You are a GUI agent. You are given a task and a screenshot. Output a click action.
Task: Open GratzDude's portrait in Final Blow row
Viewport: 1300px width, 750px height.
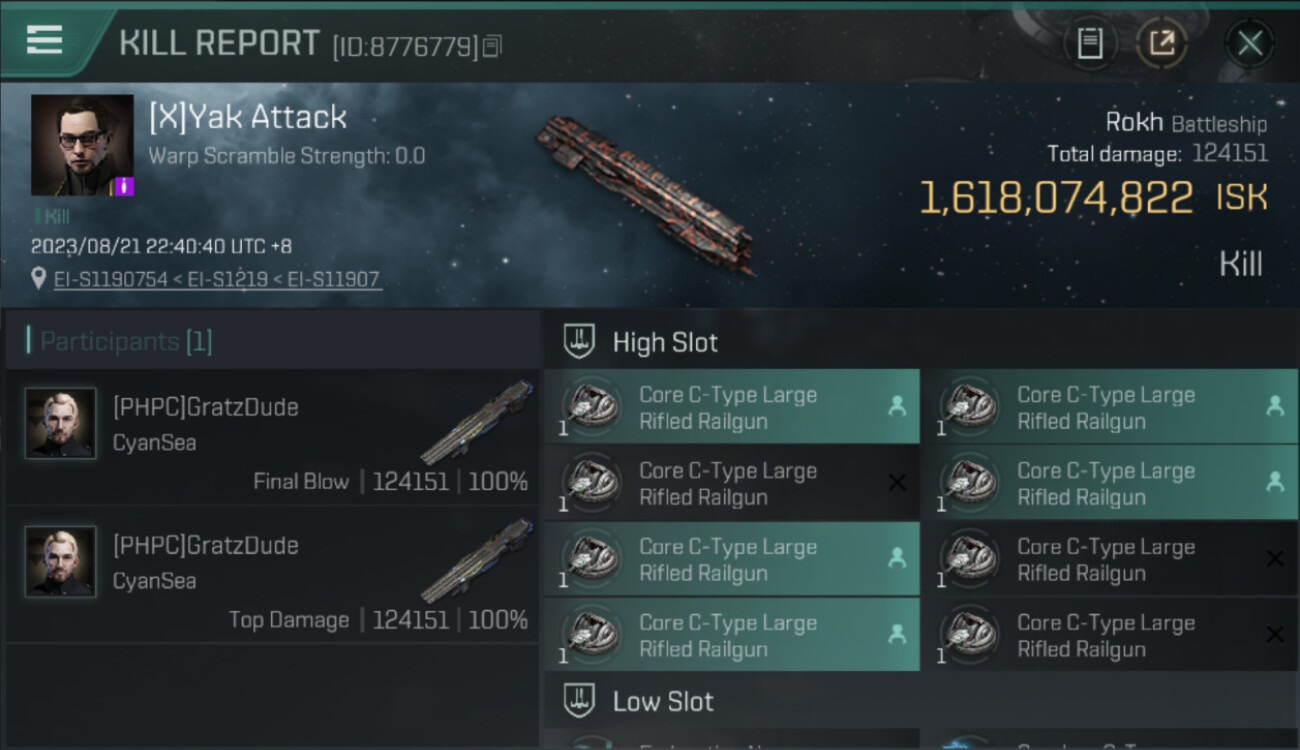tap(61, 423)
